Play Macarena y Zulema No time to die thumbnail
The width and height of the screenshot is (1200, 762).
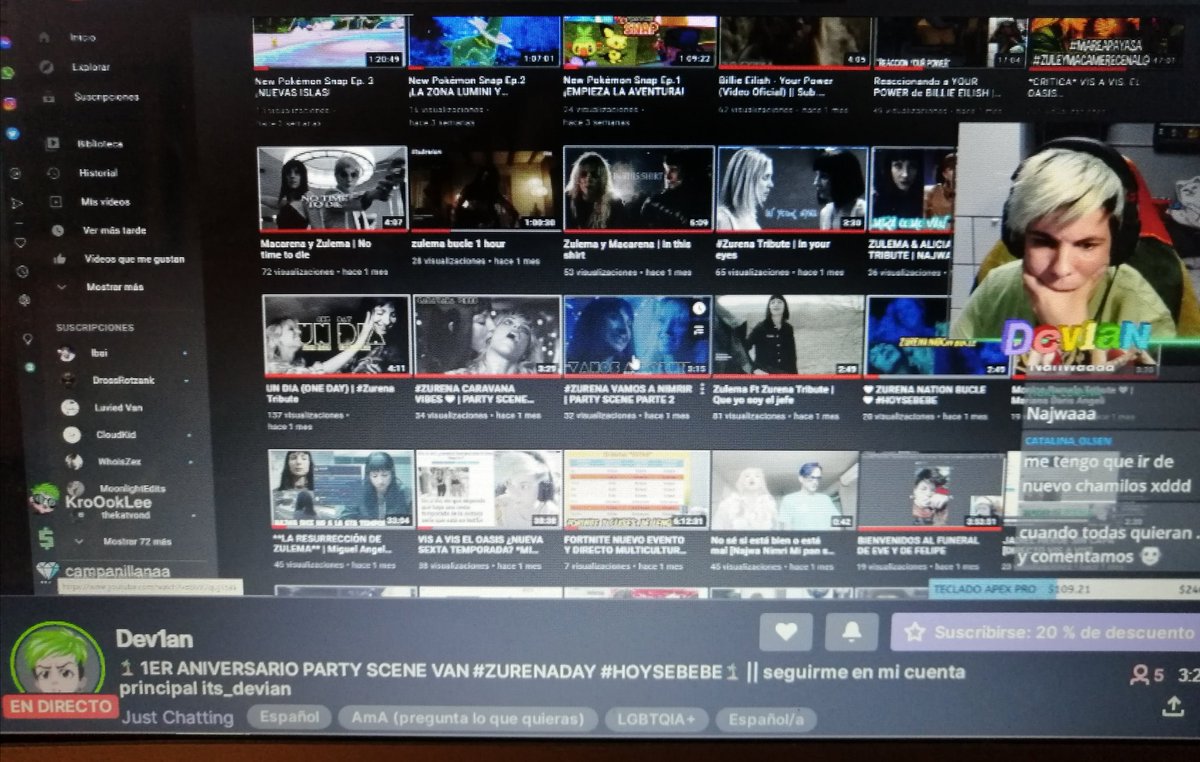332,188
